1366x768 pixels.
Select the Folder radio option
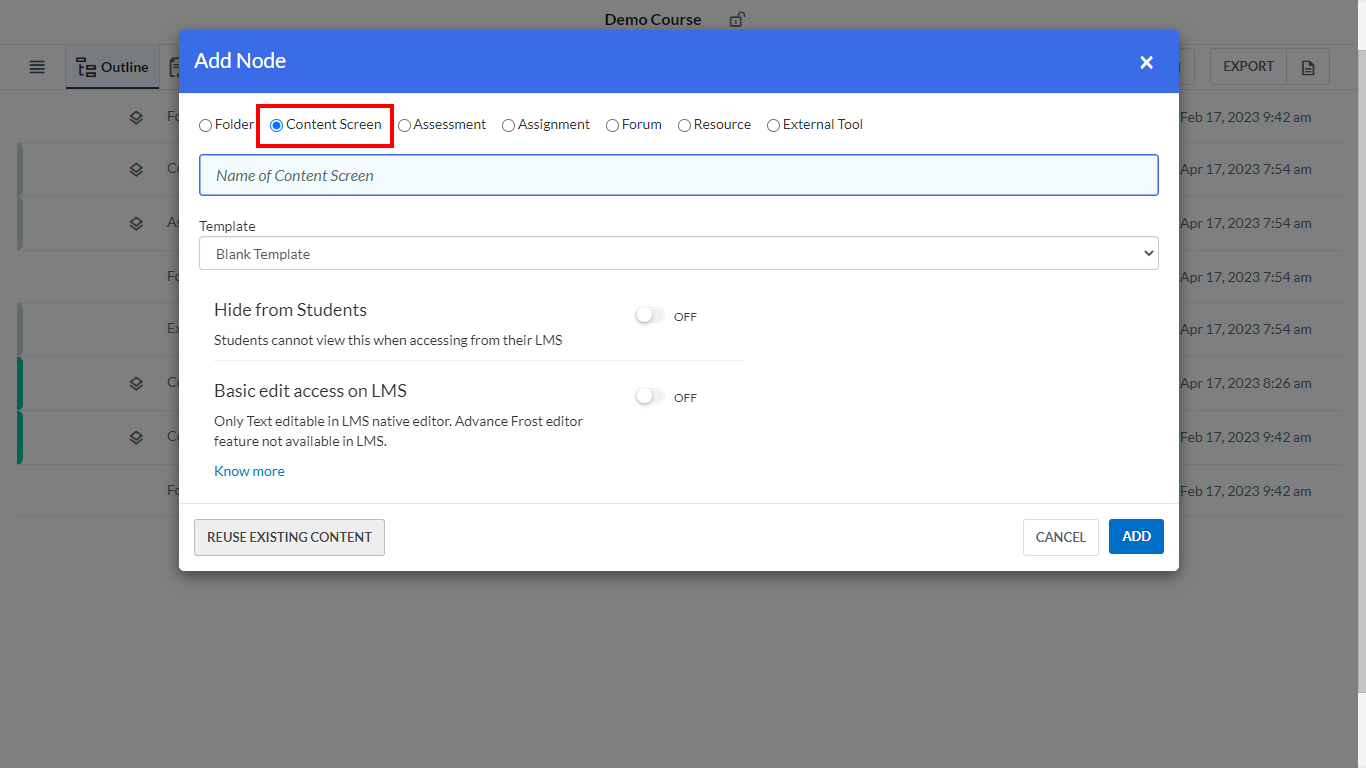pyautogui.click(x=205, y=125)
